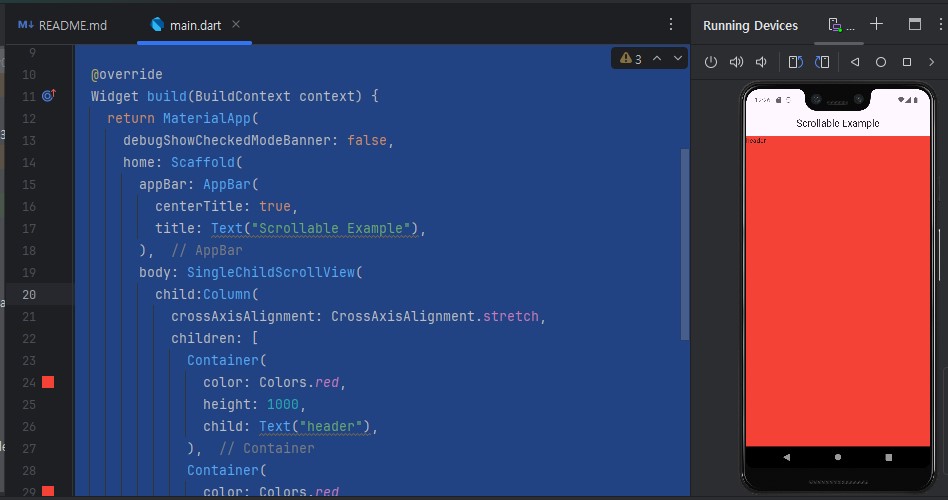Click 'build' method name on line 11
948x500 pixels.
click(167, 96)
